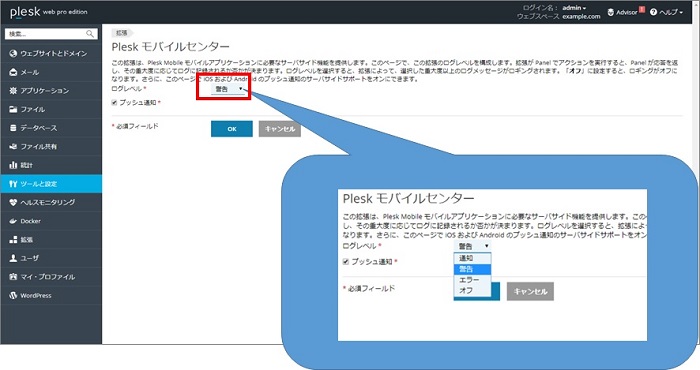The width and height of the screenshot is (700, 370).
Task: Expand the ヘルプ menu in header
Action: [x=671, y=12]
